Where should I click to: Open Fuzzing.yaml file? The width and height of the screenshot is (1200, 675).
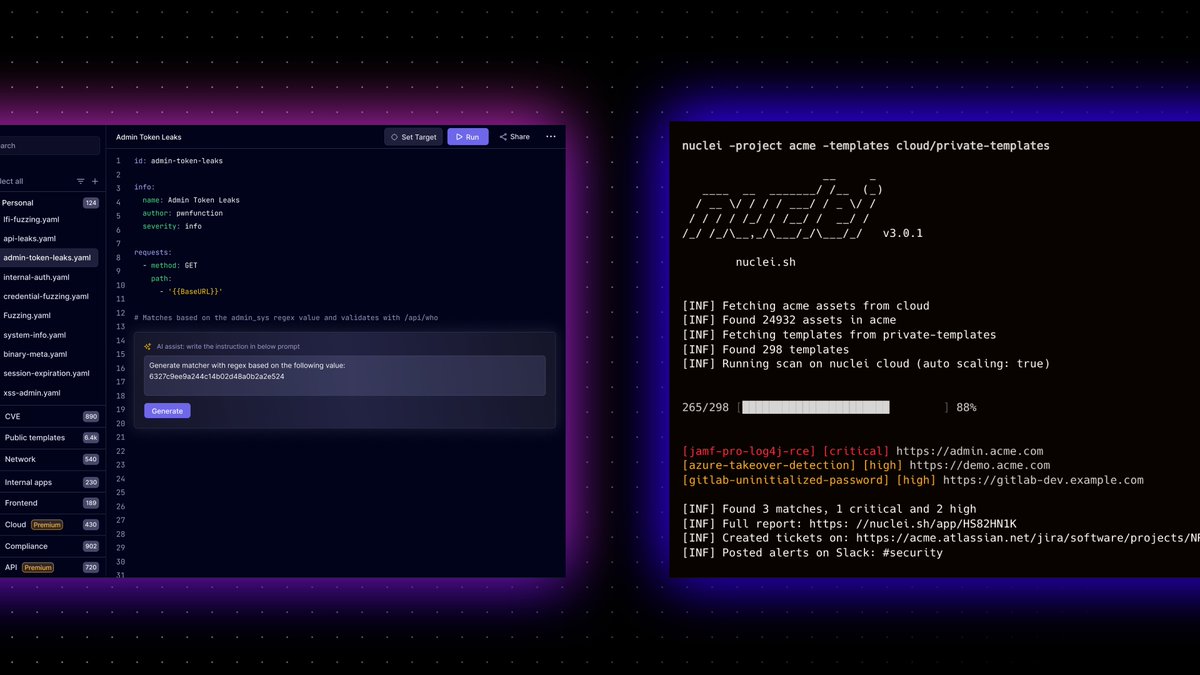coord(27,316)
